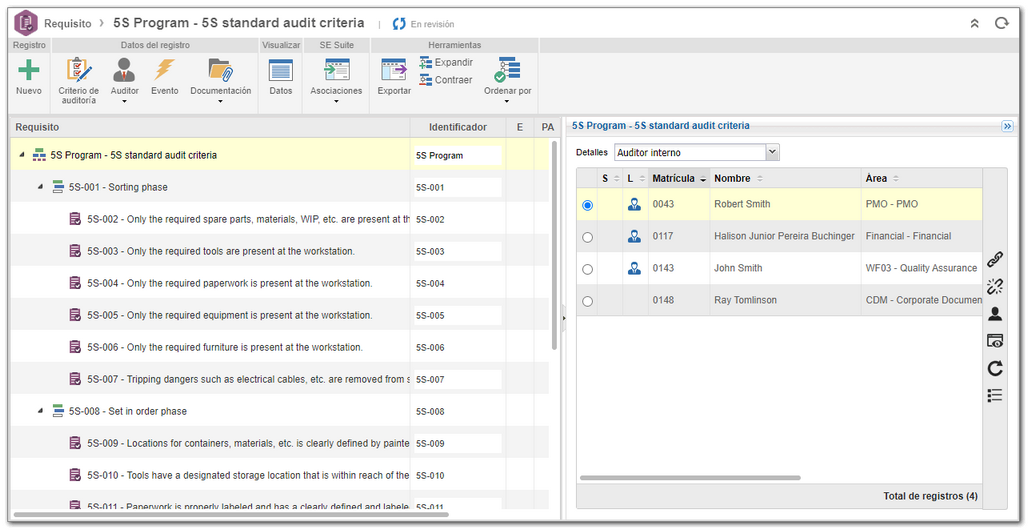Select the John Smith radio button

pyautogui.click(x=587, y=269)
